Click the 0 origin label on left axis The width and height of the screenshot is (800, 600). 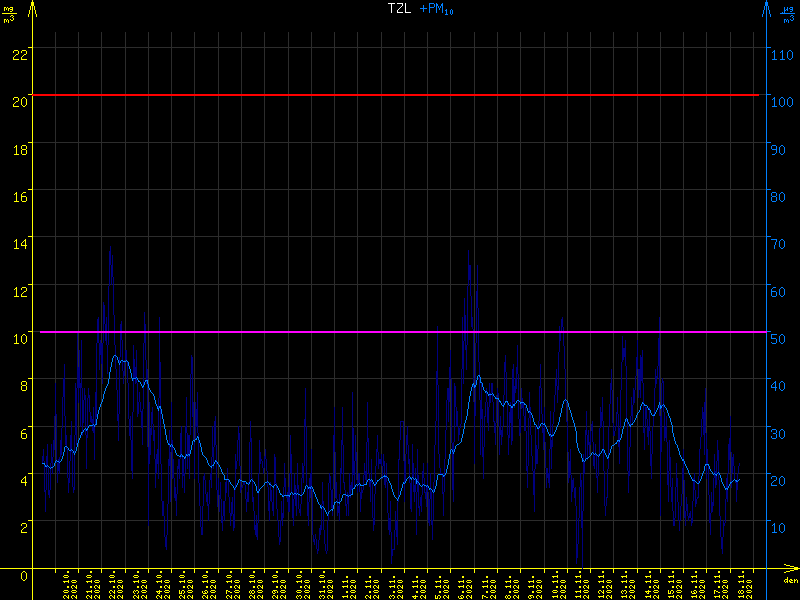click(x=24, y=574)
